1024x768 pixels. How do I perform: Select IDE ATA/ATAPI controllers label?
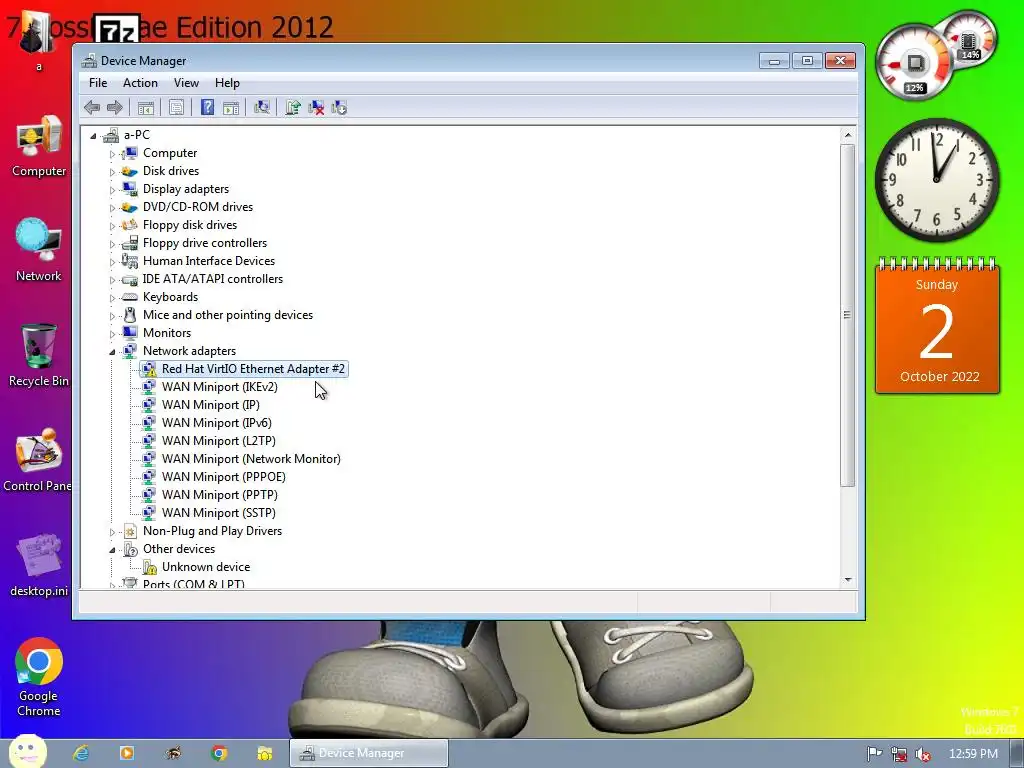click(213, 279)
